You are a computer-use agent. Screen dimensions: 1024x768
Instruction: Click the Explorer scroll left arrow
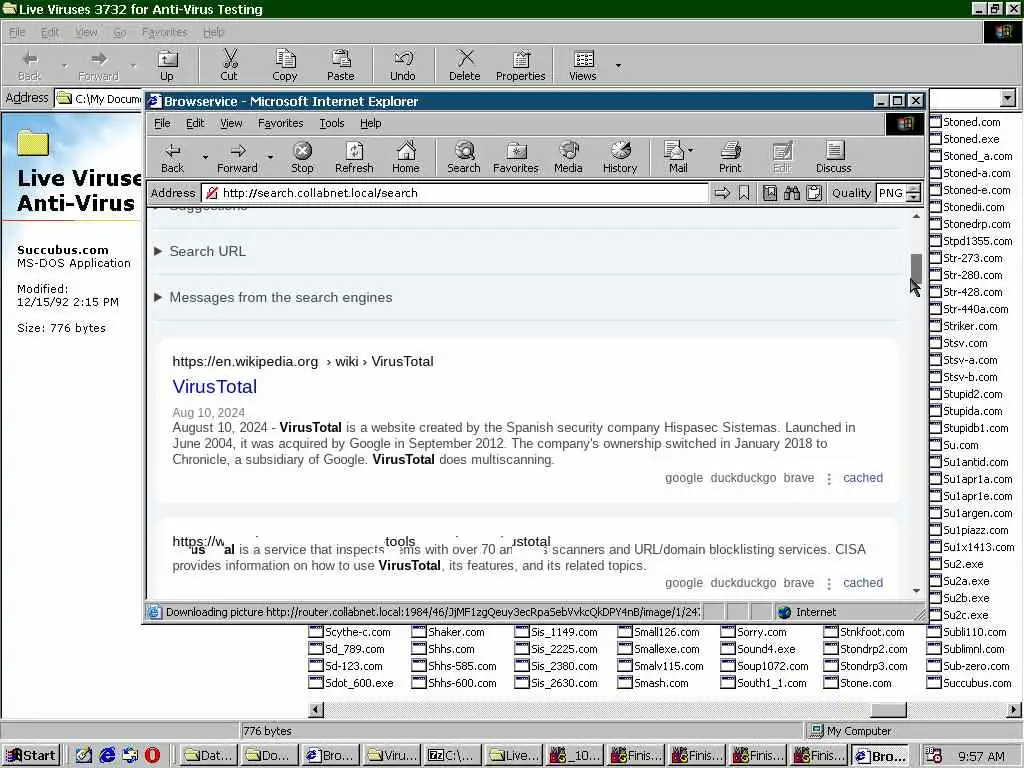click(315, 710)
